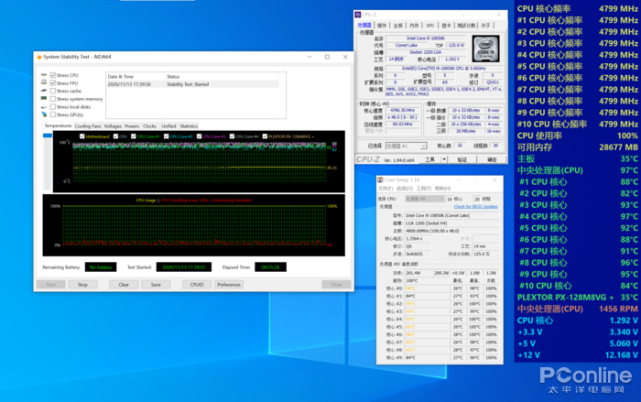Open the 帮助(H) menu in Core Temp
Screen dimensions: 641x402
tap(443, 189)
